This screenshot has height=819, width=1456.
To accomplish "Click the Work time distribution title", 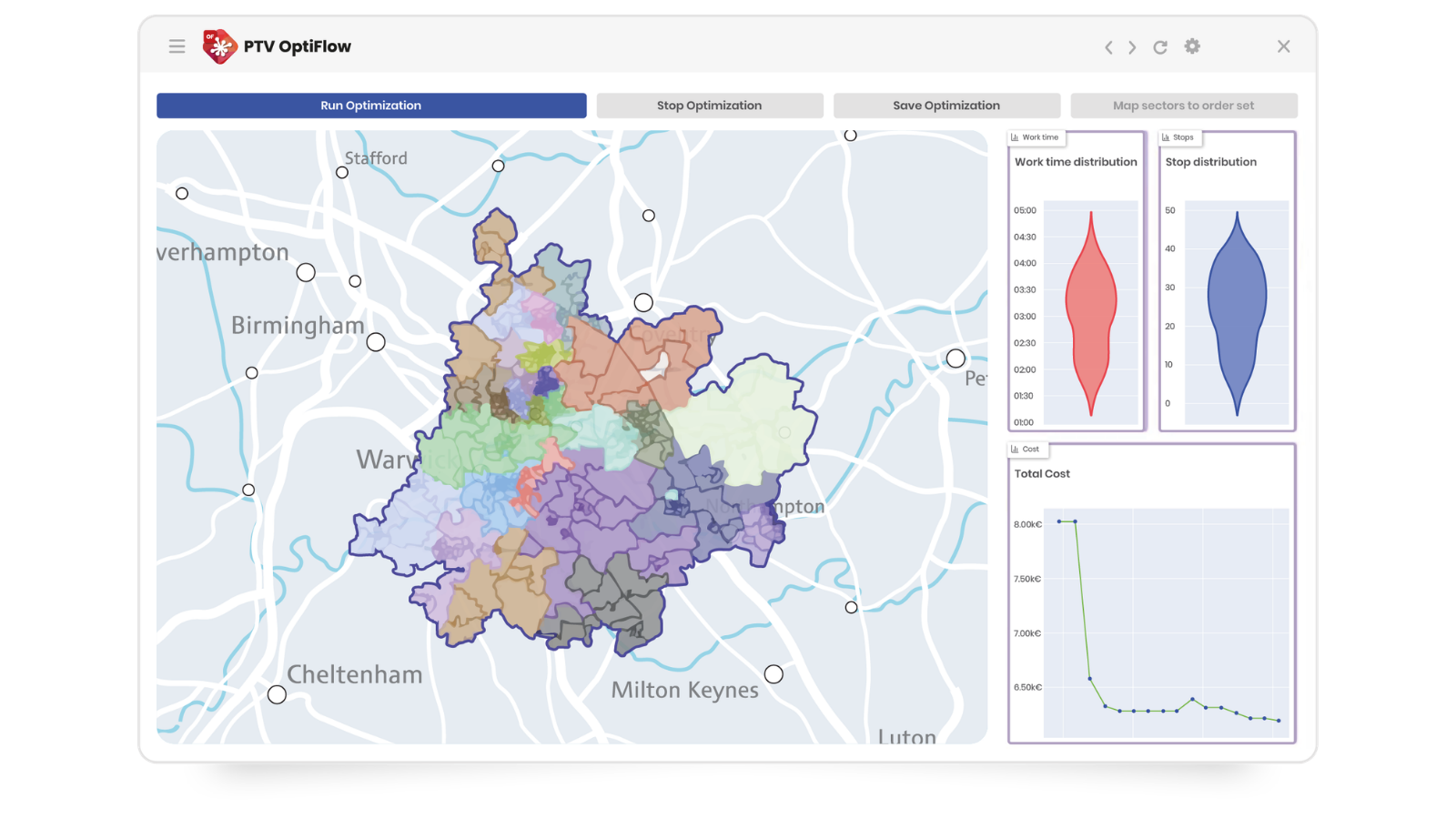I will pos(1076,162).
